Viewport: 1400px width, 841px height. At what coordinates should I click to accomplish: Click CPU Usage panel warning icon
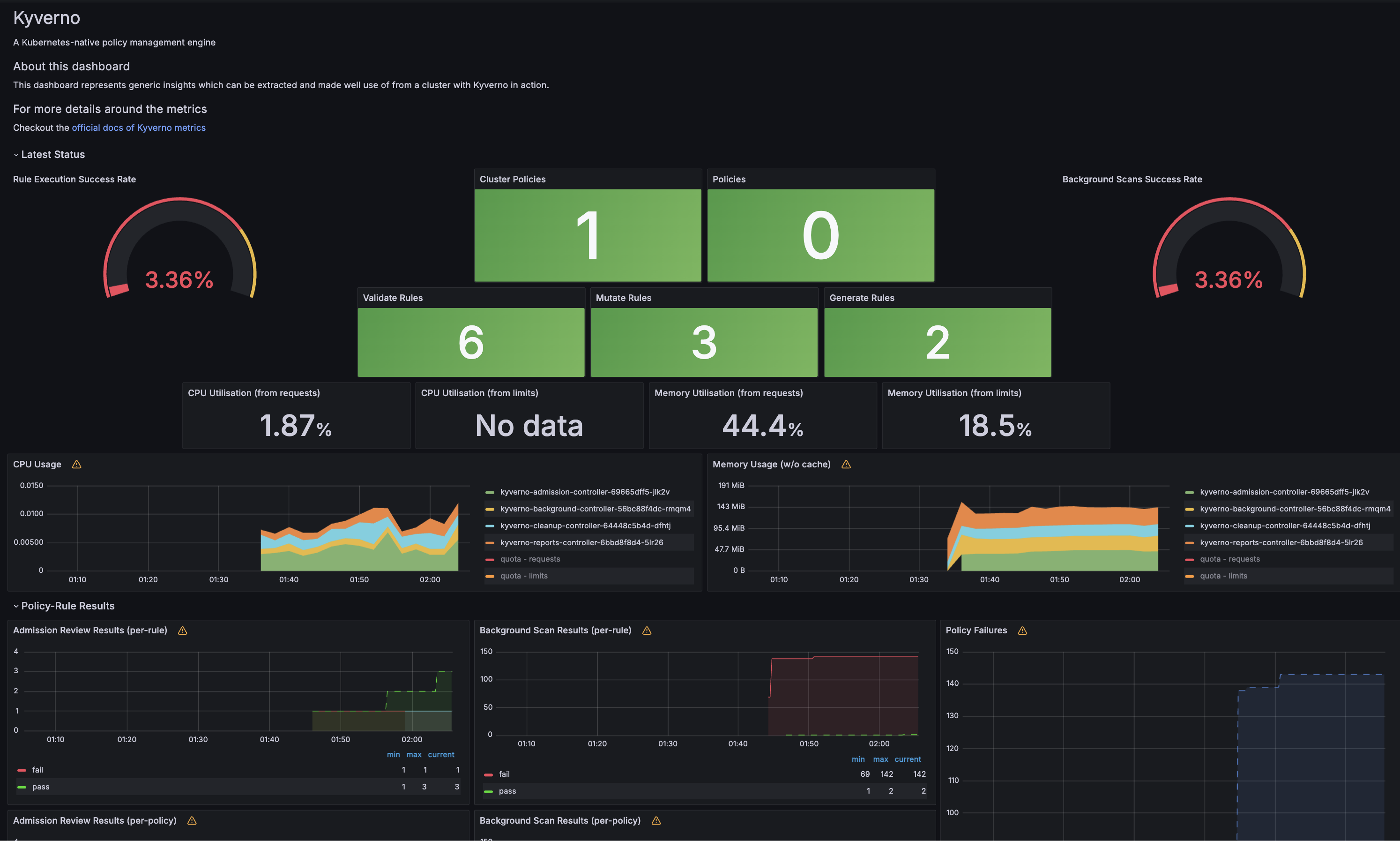[76, 464]
